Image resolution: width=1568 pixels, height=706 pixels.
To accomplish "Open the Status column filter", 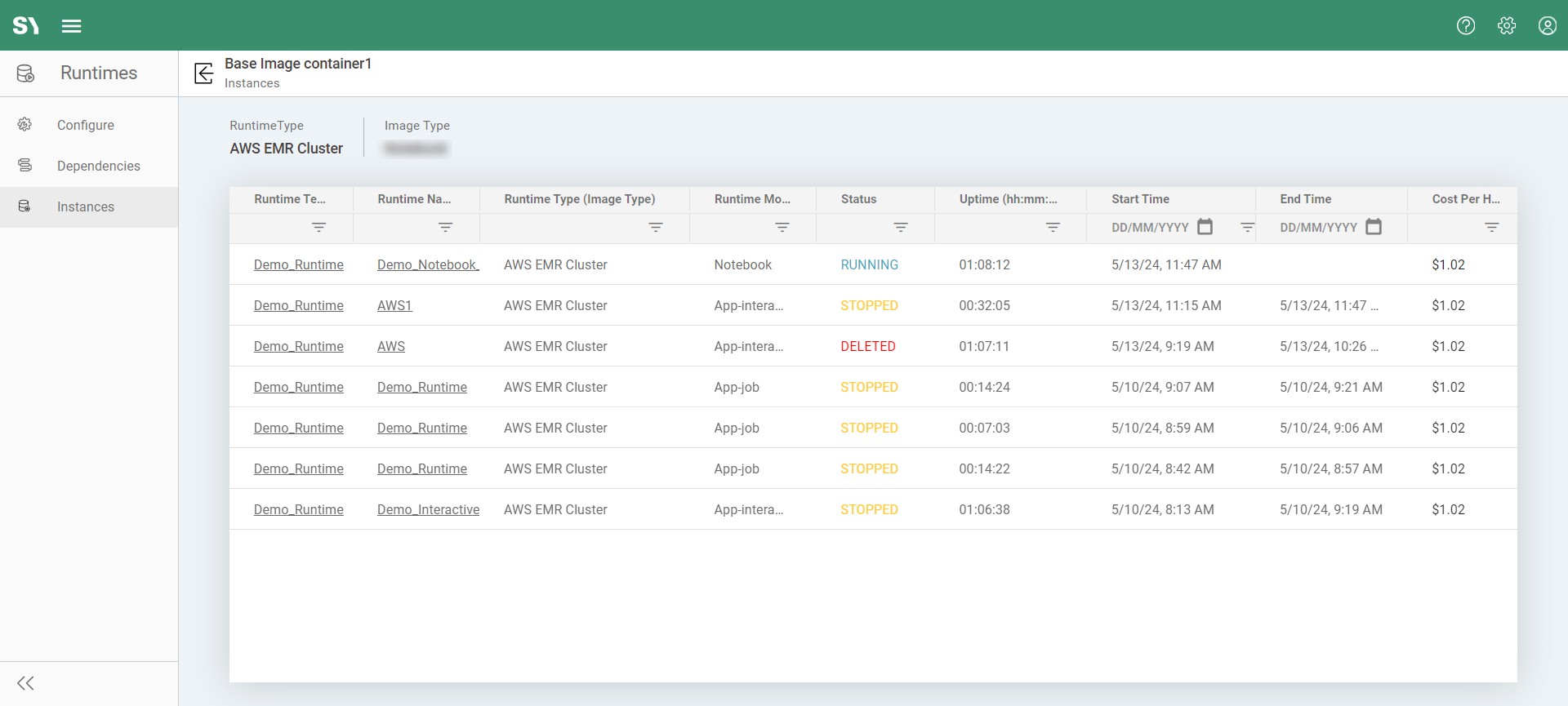I will (x=901, y=228).
